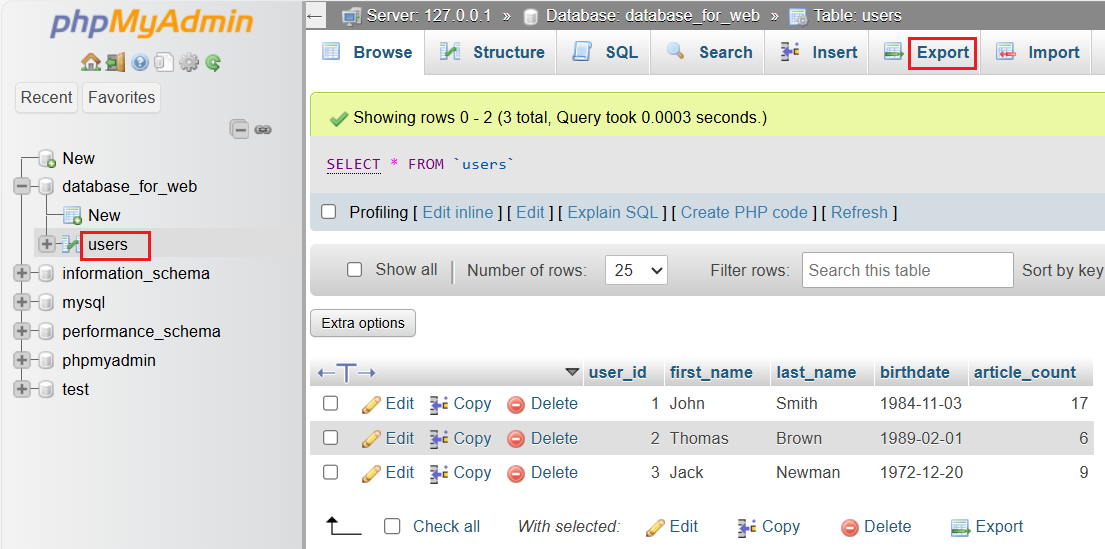
Task: Sort by the article_count column header
Action: pyautogui.click(x=1025, y=372)
